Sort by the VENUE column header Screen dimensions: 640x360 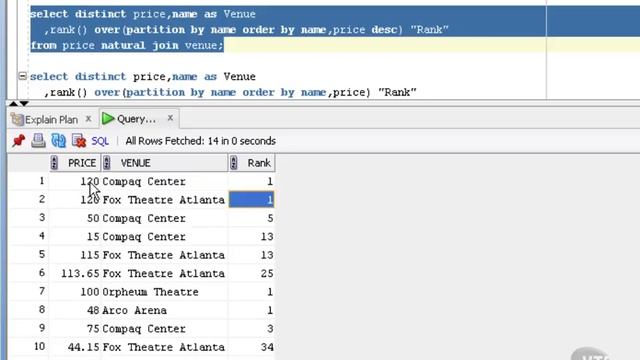tap(164, 163)
